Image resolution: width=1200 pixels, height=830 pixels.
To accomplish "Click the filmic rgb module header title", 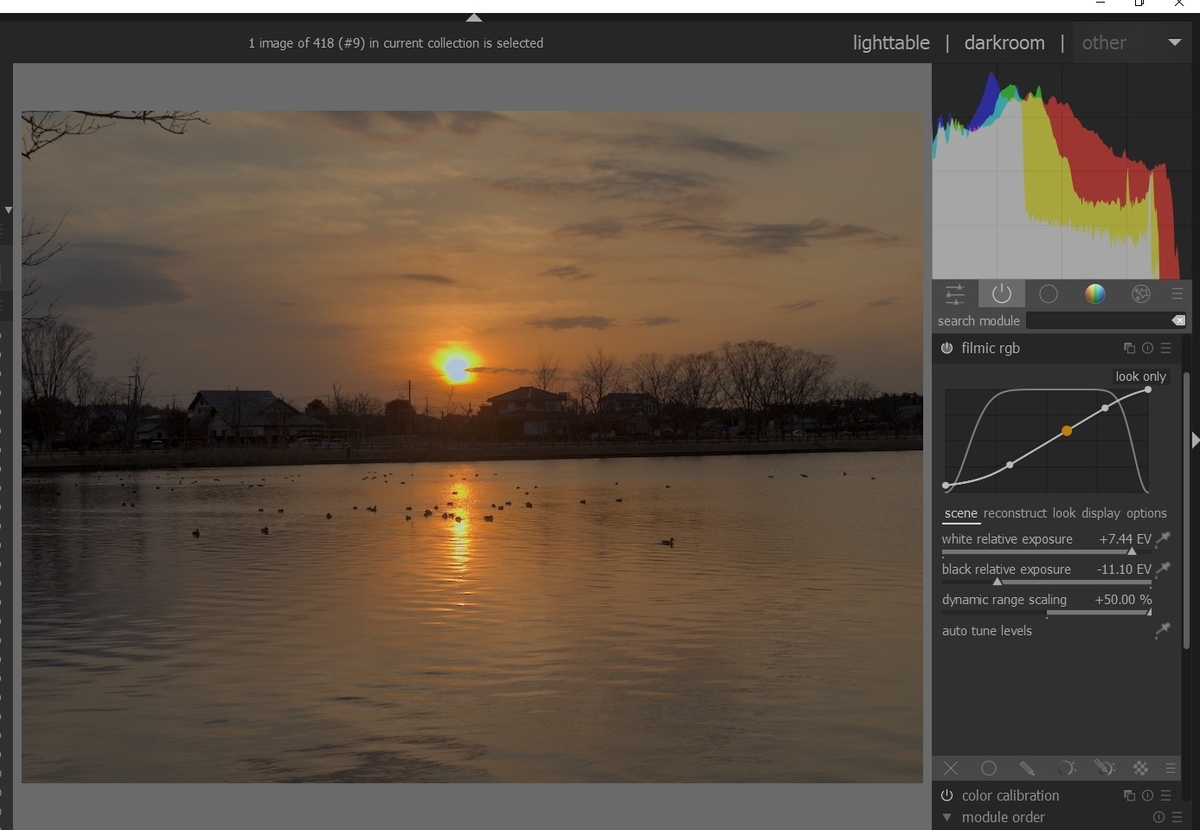I will (991, 348).
